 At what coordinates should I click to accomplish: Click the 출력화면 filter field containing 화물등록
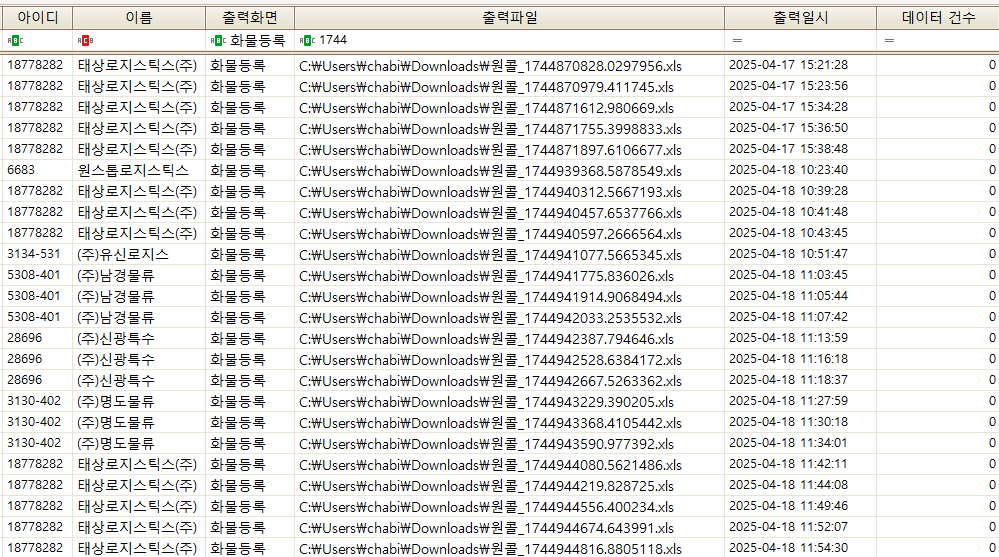tap(258, 40)
